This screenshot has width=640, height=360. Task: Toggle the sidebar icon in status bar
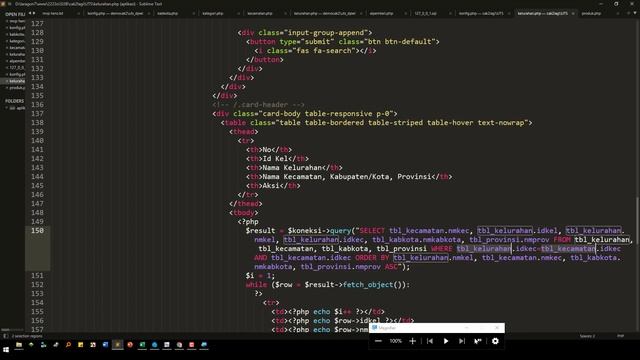pos(5,336)
